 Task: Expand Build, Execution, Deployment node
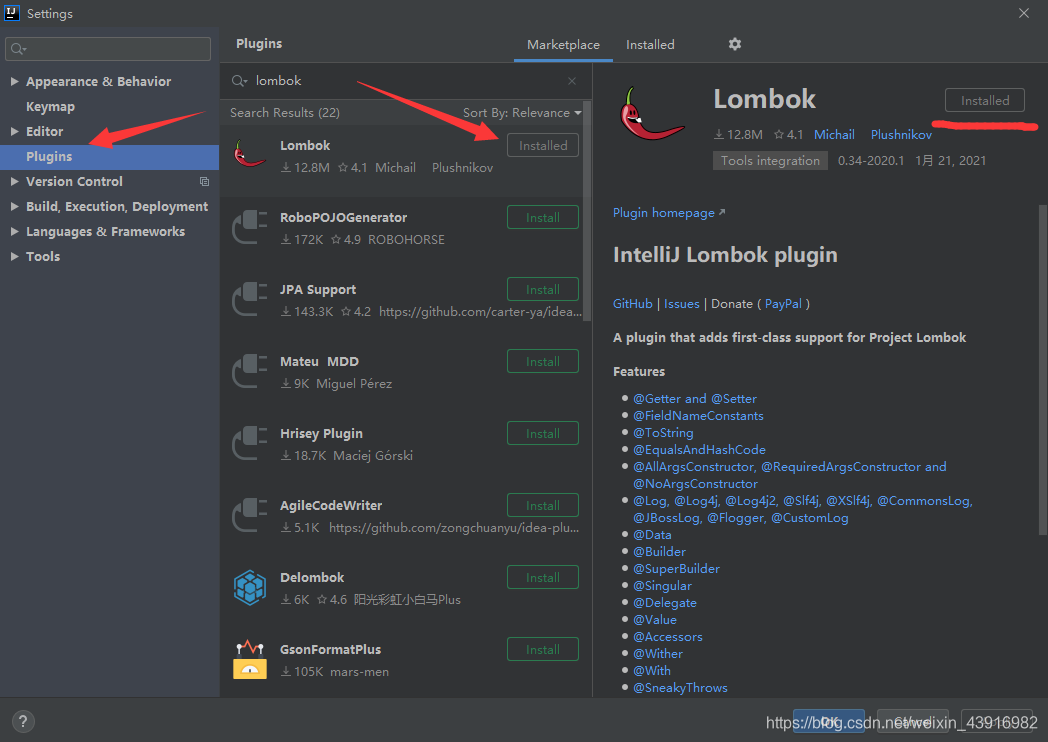(x=15, y=207)
